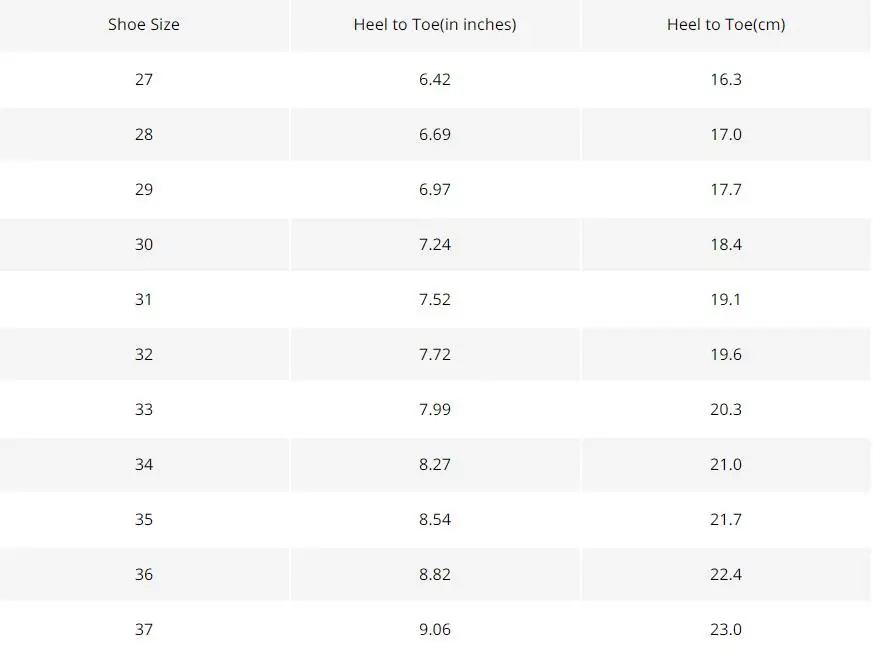Click the Heel to Toe(cm) header
Viewport: 873px width, 657px height.
[726, 24]
